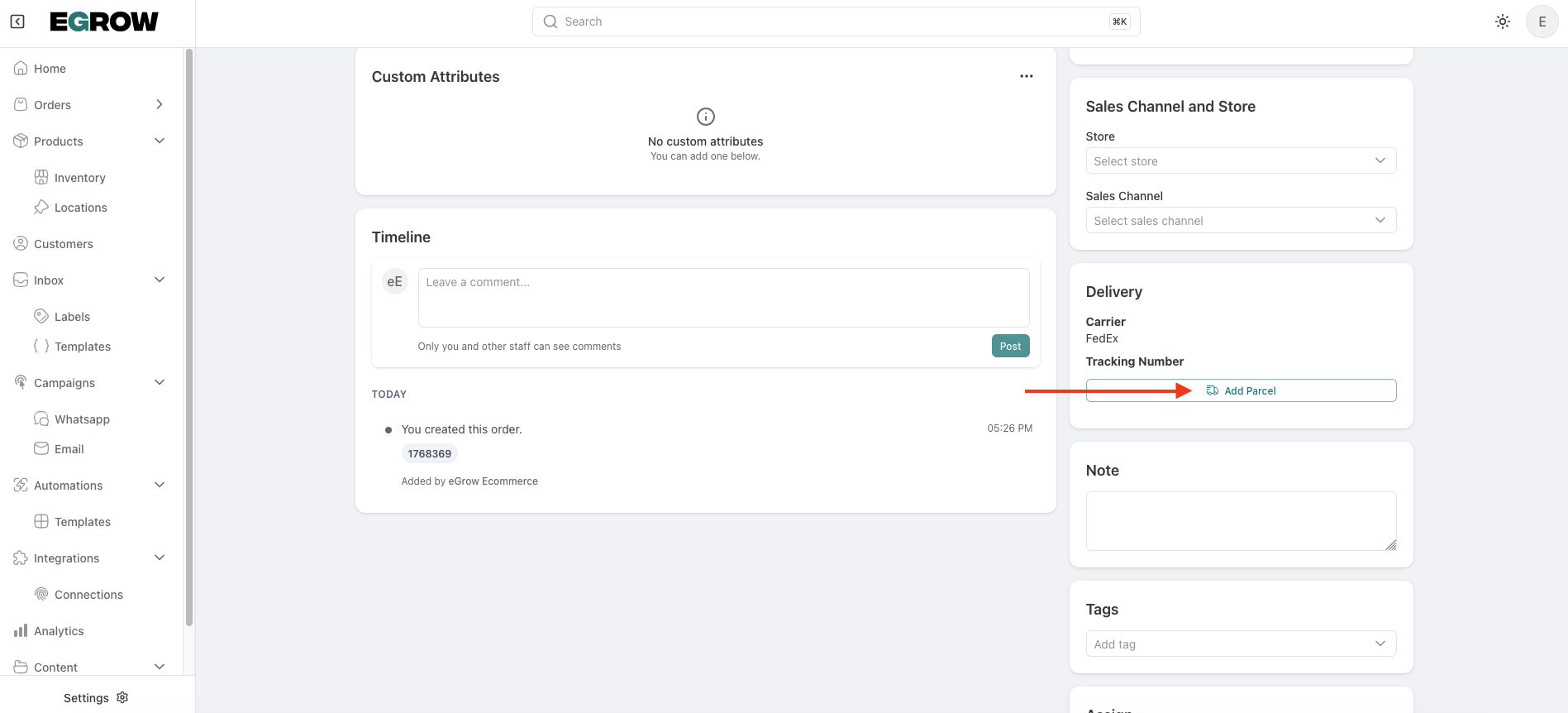Post the timeline comment
The height and width of the screenshot is (713, 1568).
pyautogui.click(x=1010, y=347)
